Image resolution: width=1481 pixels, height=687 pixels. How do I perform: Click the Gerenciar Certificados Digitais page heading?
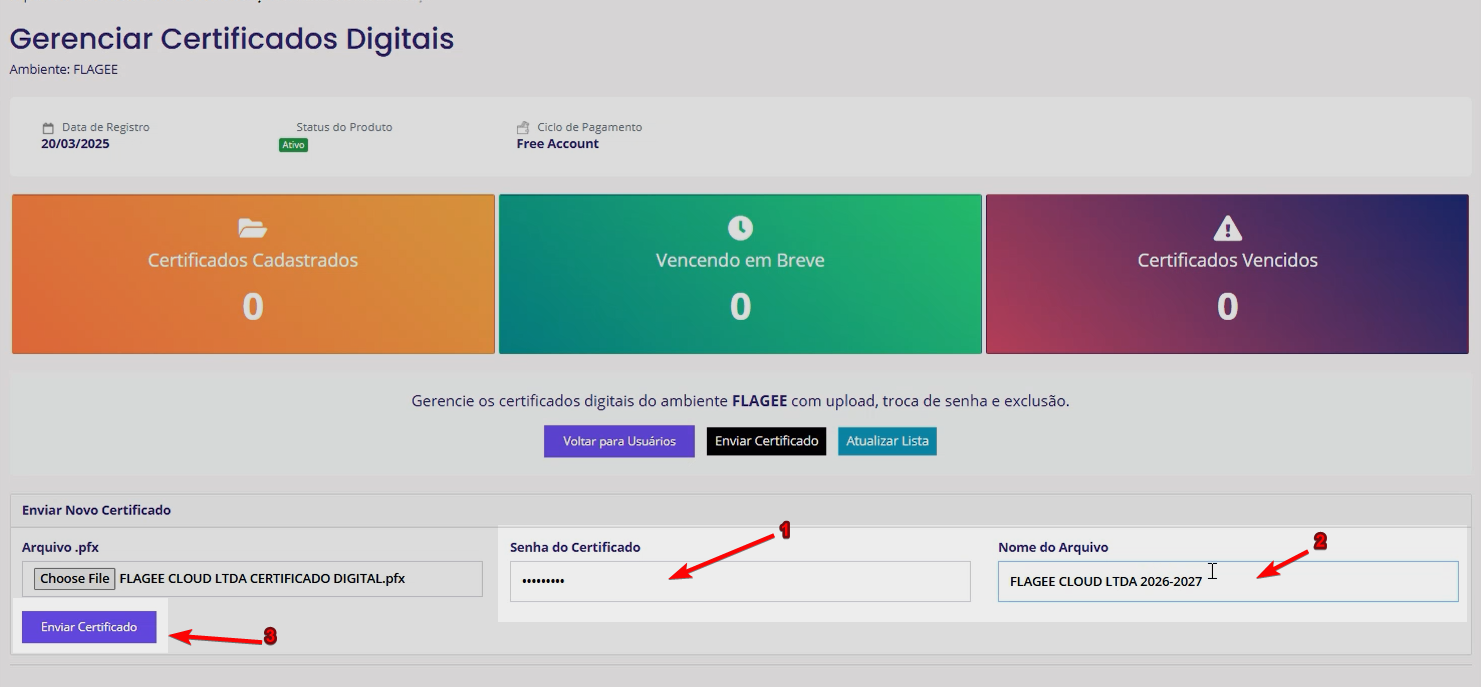coord(232,39)
